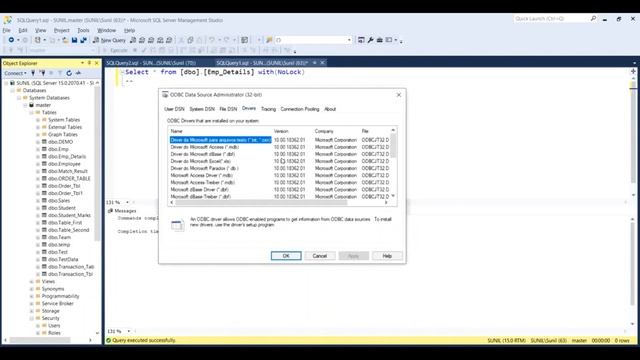The image size is (640, 360).
Task: Open the 131 % zoom dropdown in editor
Action: pos(127,202)
